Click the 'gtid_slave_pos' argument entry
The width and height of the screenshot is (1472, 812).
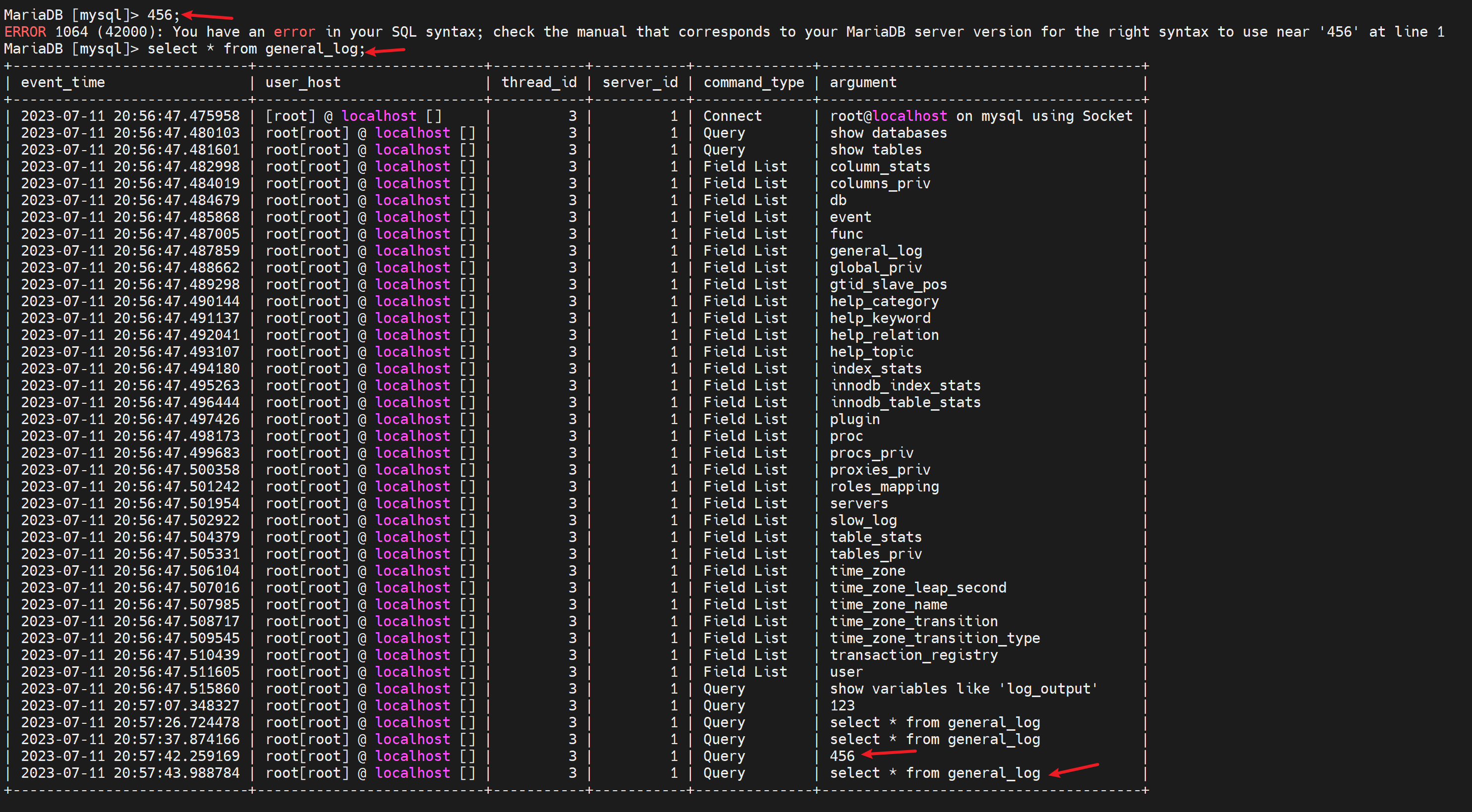(x=888, y=285)
